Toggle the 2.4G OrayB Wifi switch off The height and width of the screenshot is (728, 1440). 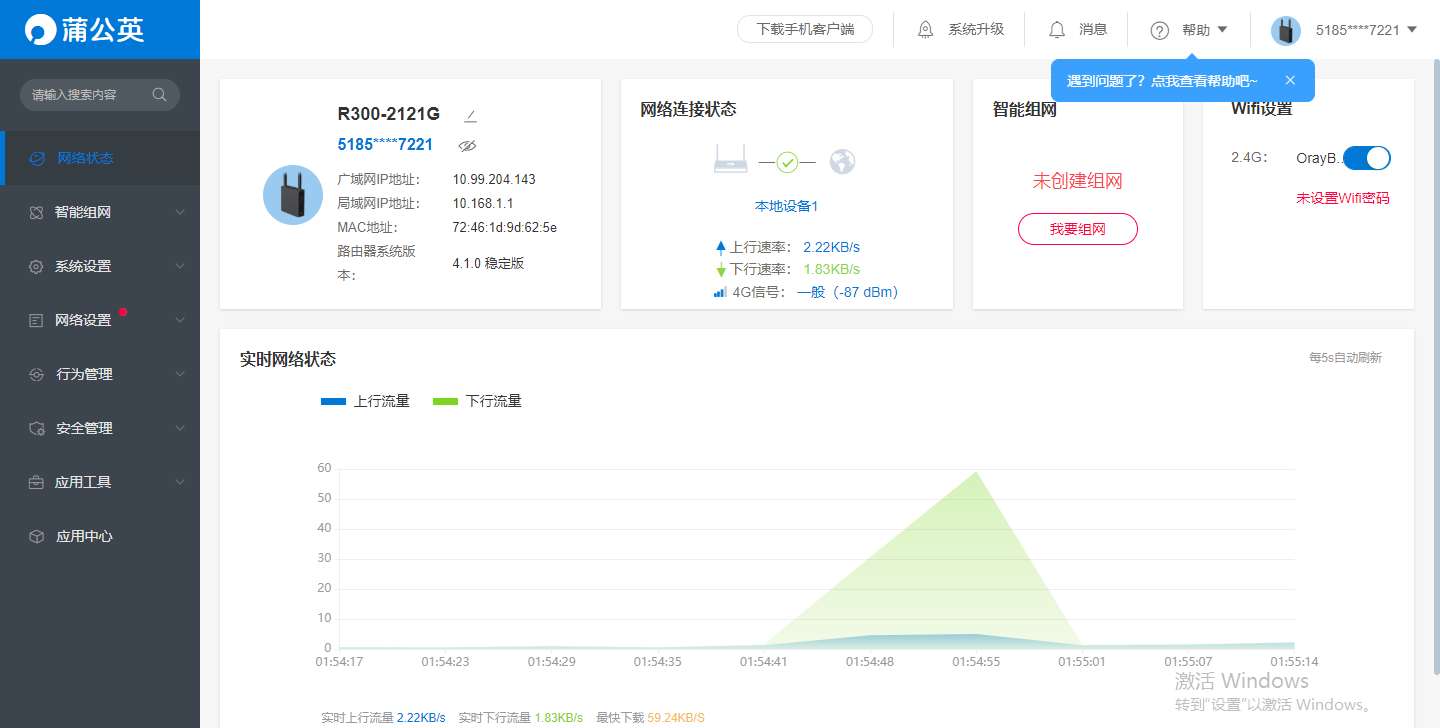pyautogui.click(x=1368, y=158)
